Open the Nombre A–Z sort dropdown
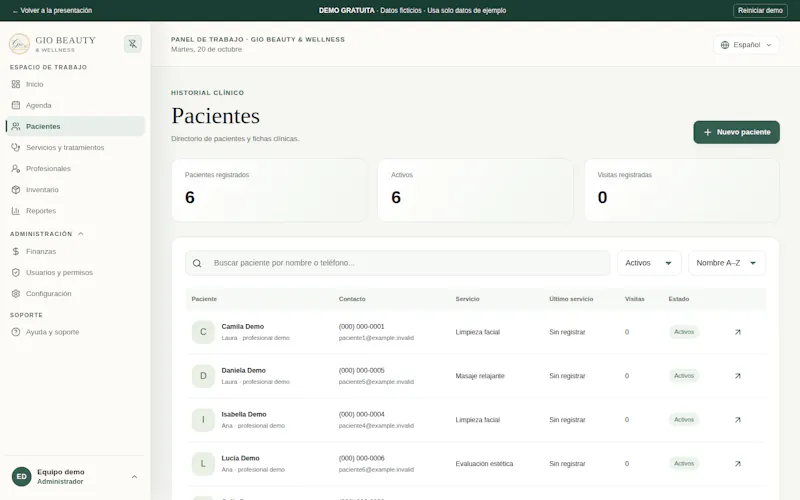The width and height of the screenshot is (800, 500). click(727, 263)
